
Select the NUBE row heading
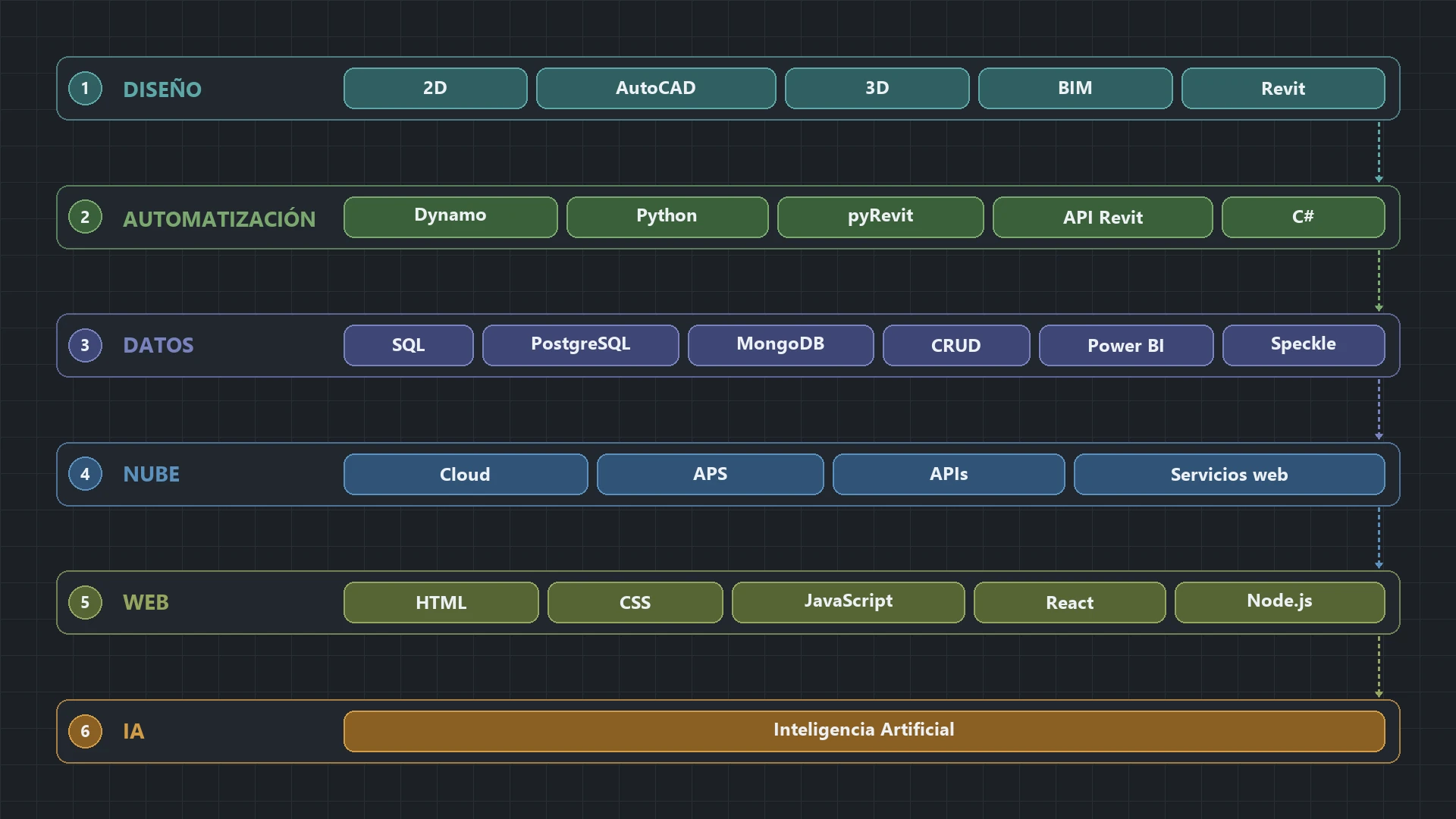pos(152,475)
